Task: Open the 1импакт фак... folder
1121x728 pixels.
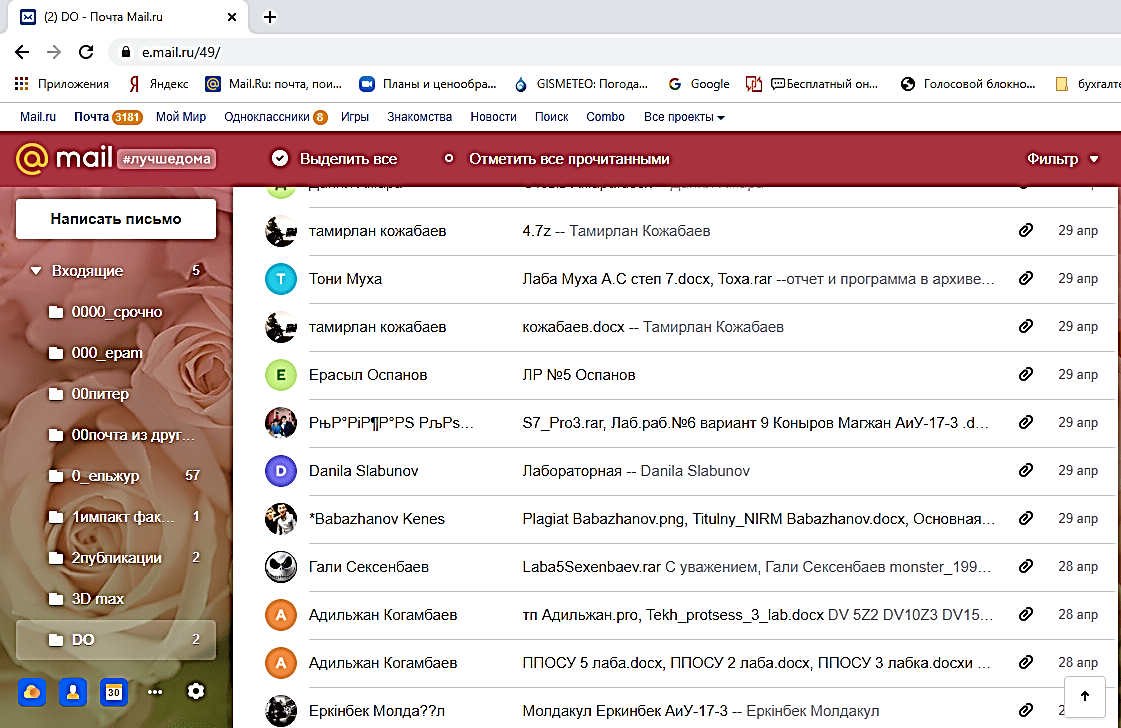Action: tap(116, 516)
